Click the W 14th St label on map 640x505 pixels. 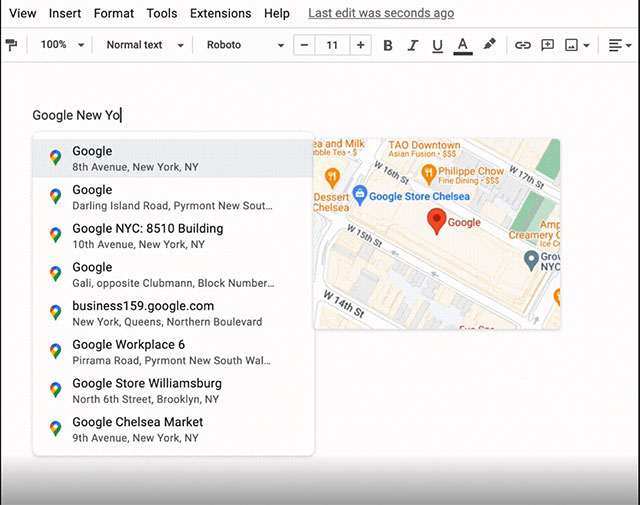344,304
